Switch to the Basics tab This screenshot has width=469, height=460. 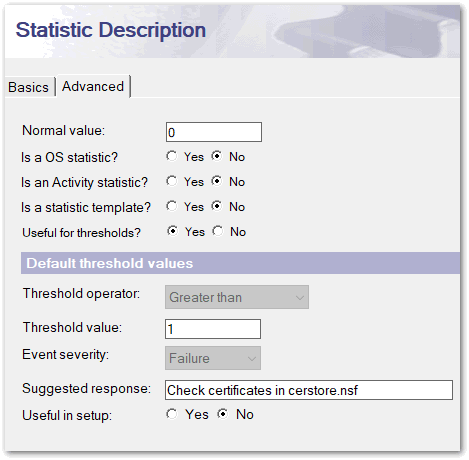pos(29,87)
